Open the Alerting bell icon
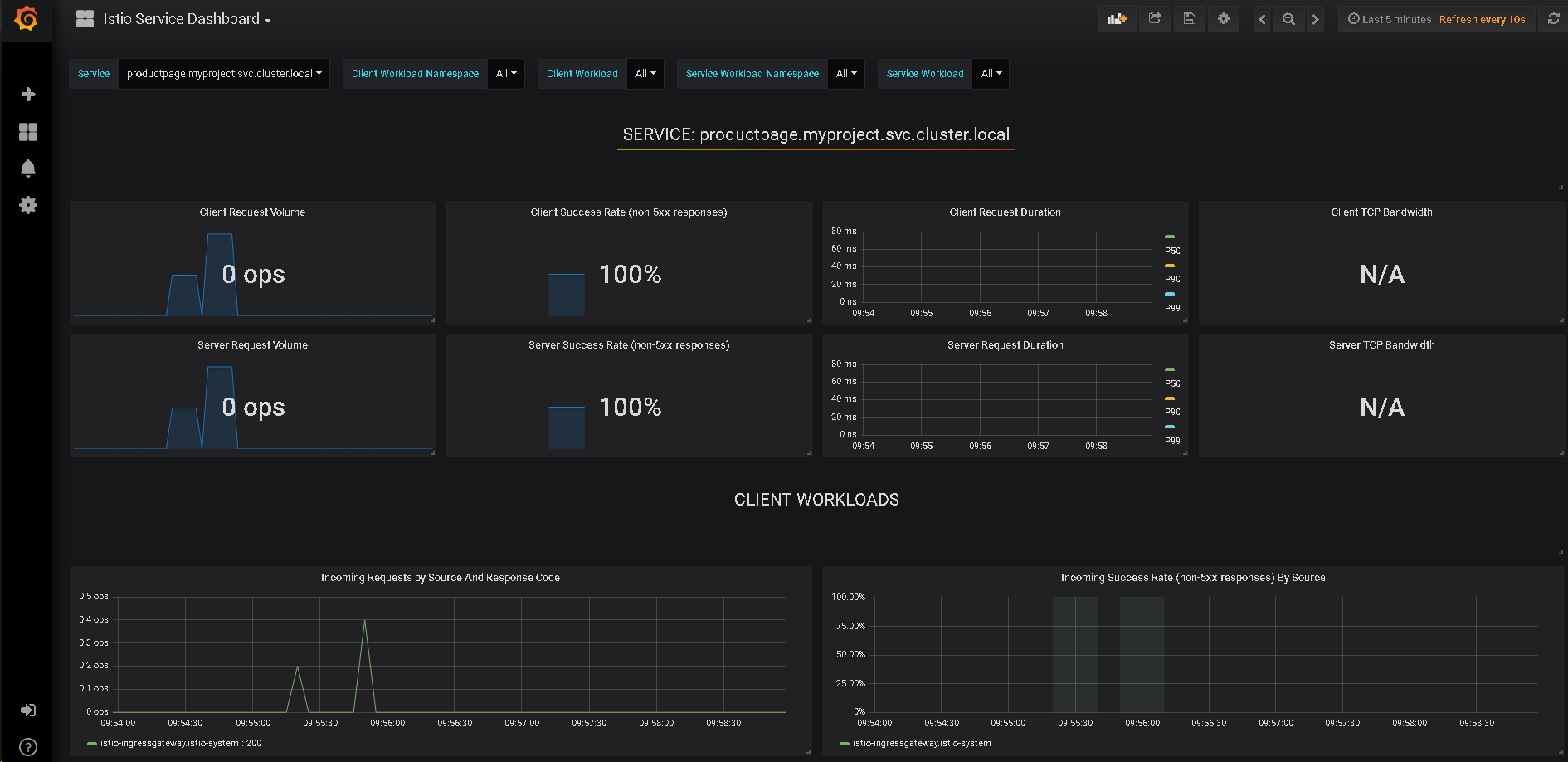Viewport: 1568px width, 762px height. click(x=28, y=169)
